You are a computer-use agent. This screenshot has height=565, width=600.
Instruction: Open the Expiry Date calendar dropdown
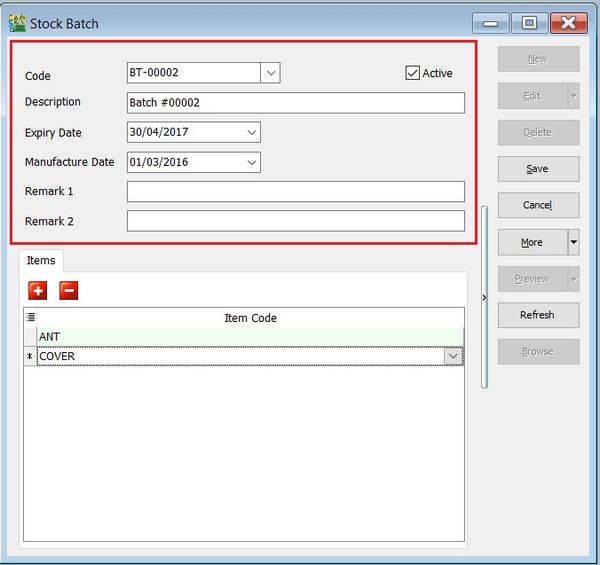tap(250, 132)
